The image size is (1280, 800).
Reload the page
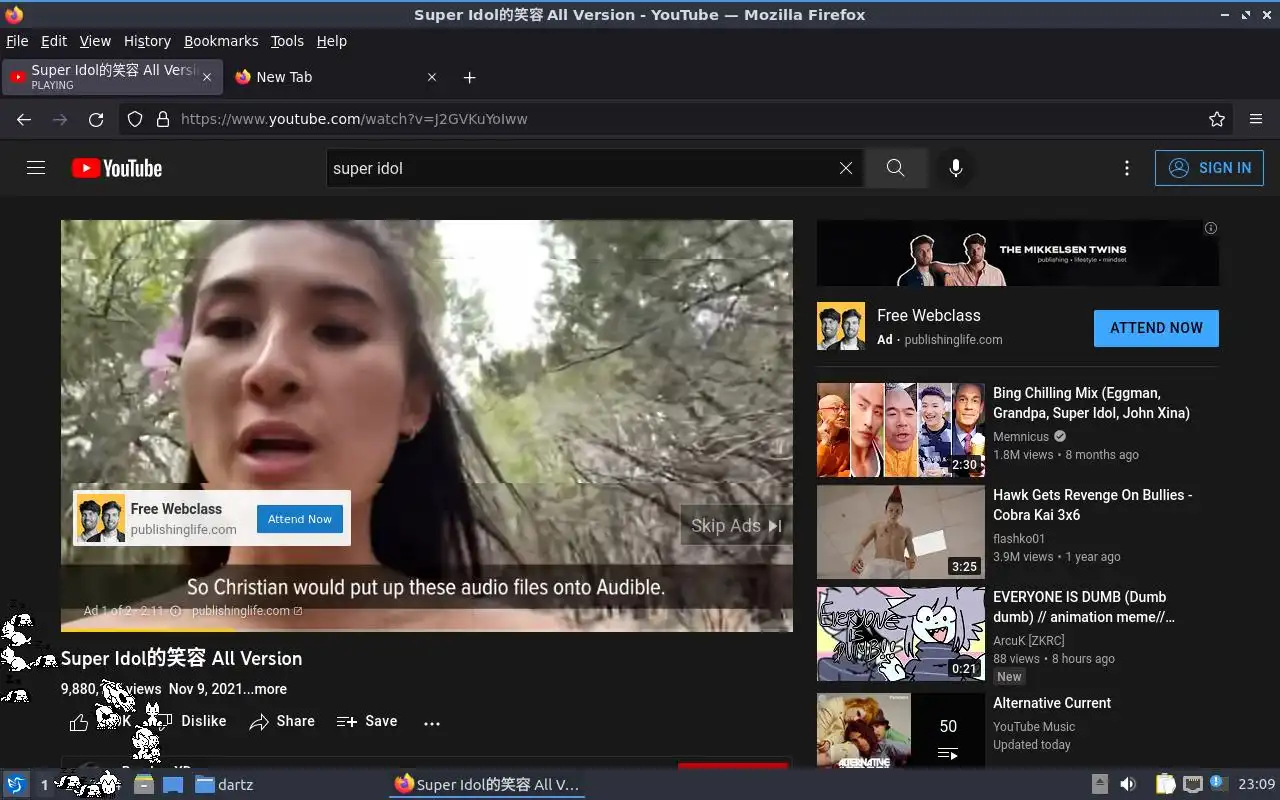click(x=96, y=119)
